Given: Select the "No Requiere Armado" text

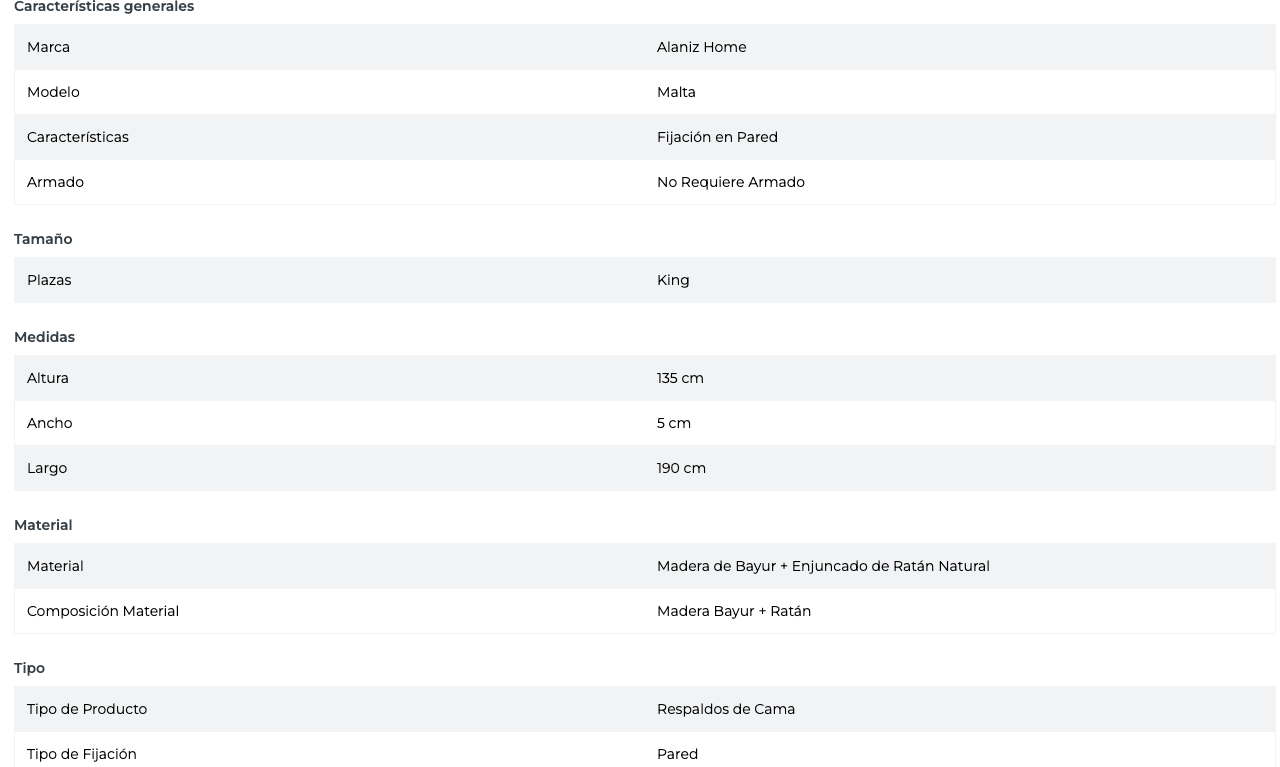Looking at the screenshot, I should click(730, 182).
